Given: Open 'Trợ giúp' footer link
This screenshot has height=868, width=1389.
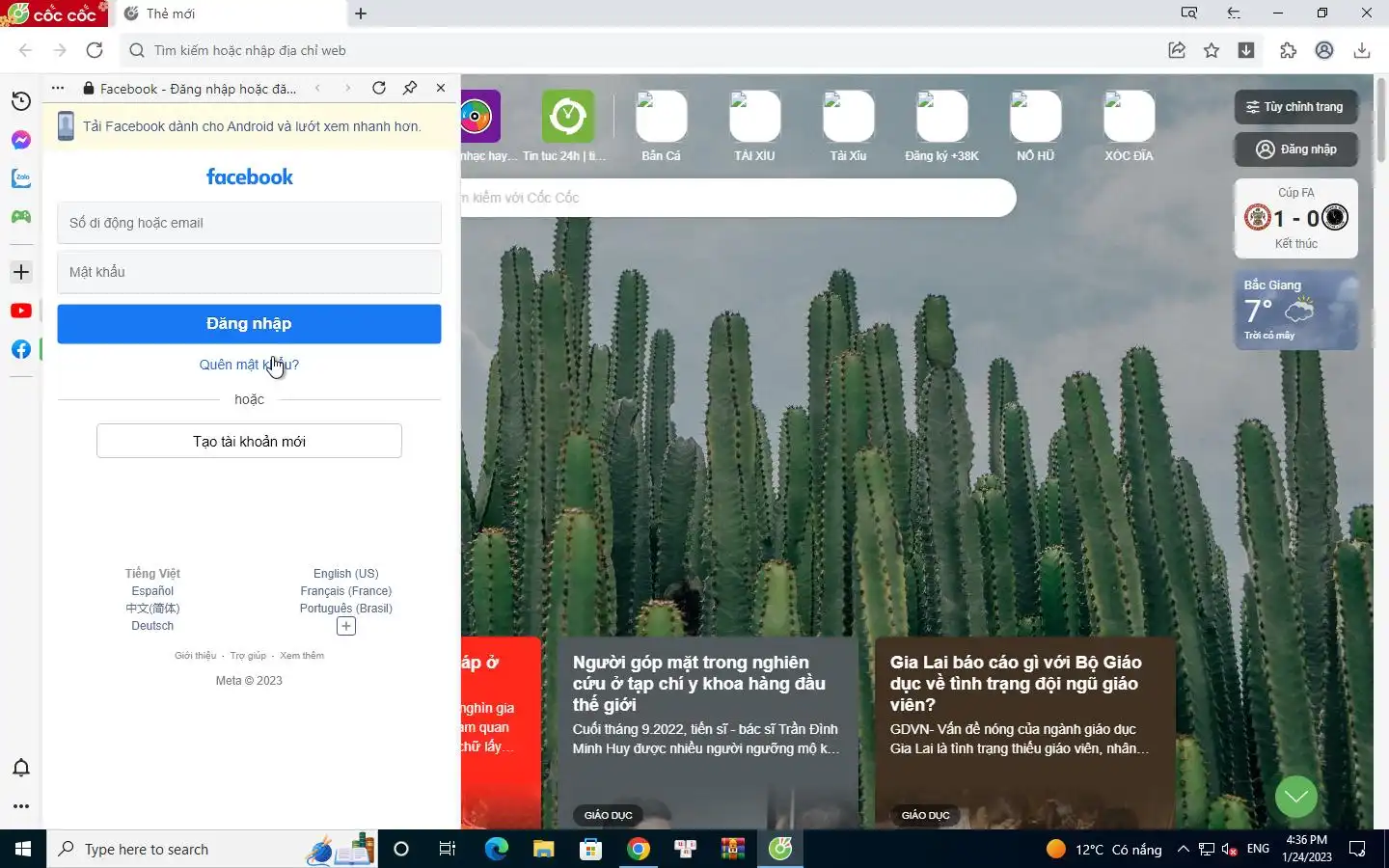Looking at the screenshot, I should (248, 656).
